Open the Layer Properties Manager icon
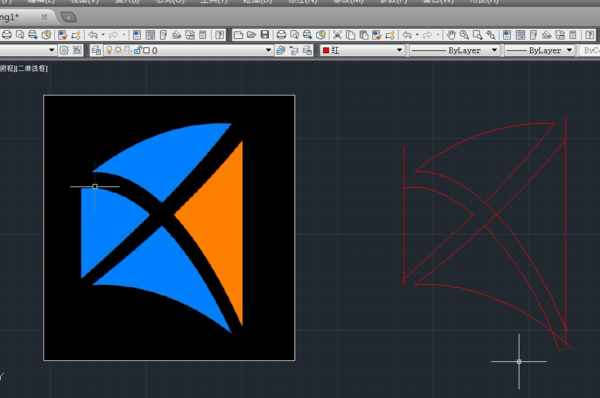The height and width of the screenshot is (398, 600). tap(96, 50)
